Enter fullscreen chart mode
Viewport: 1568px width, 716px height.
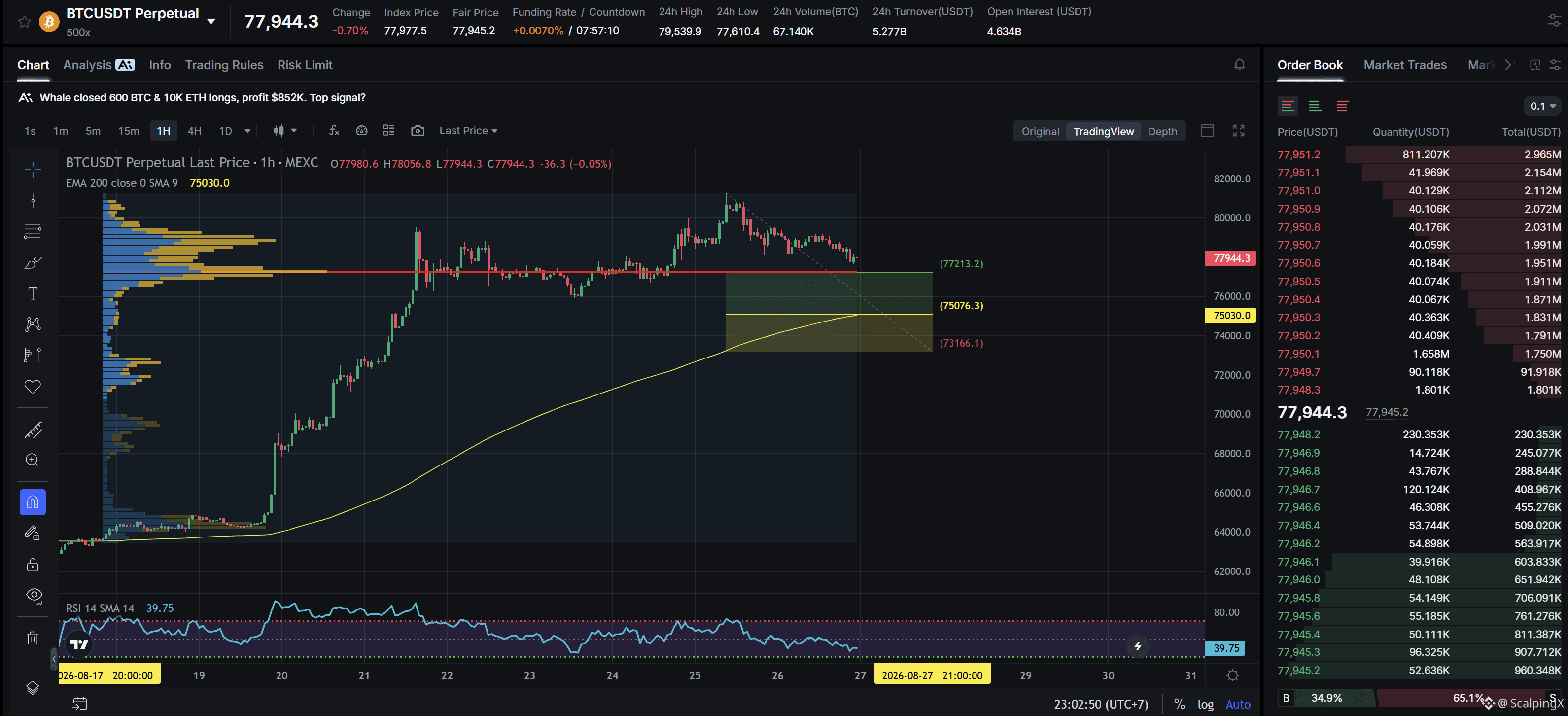point(1238,131)
